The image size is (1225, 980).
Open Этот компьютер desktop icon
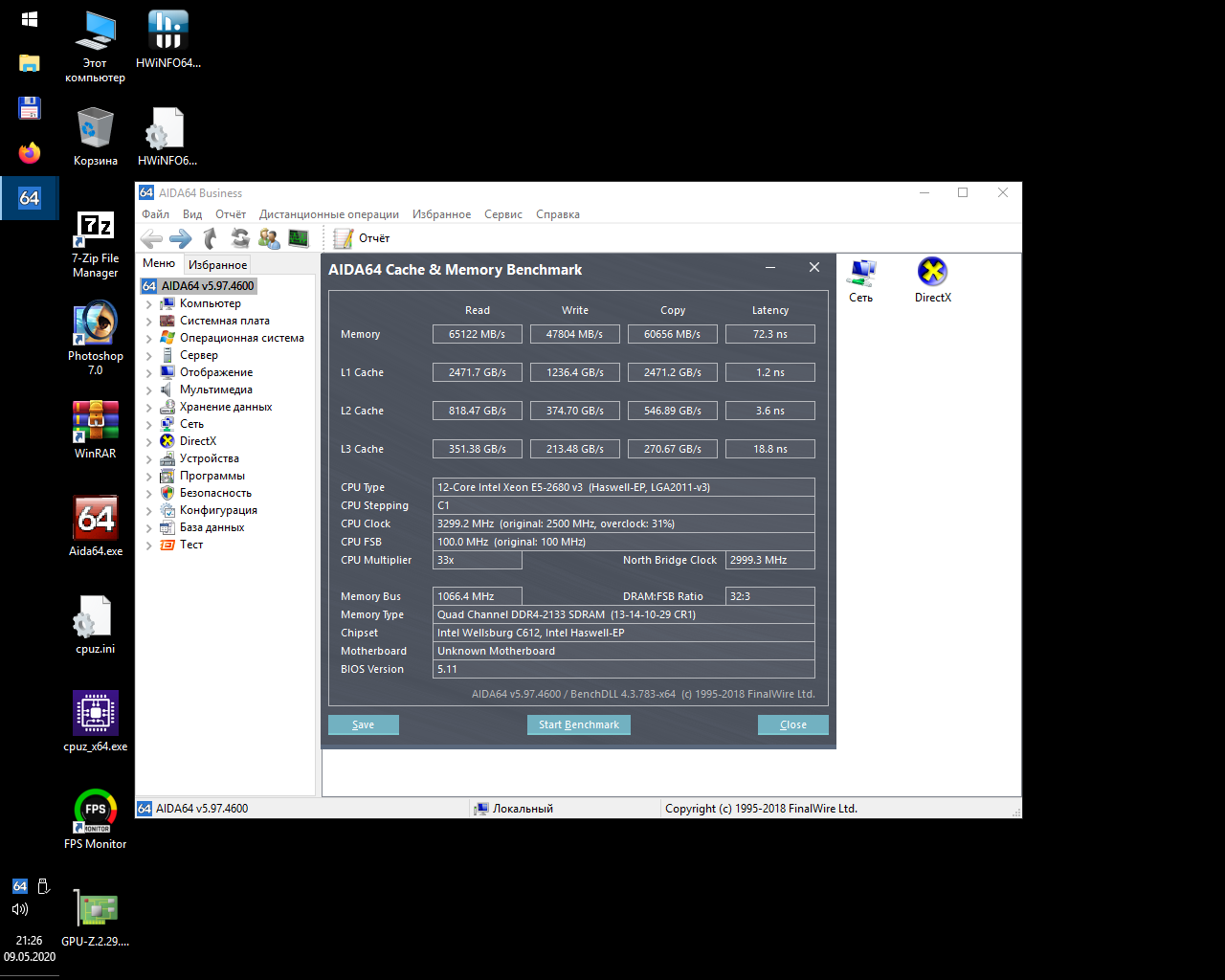96,46
